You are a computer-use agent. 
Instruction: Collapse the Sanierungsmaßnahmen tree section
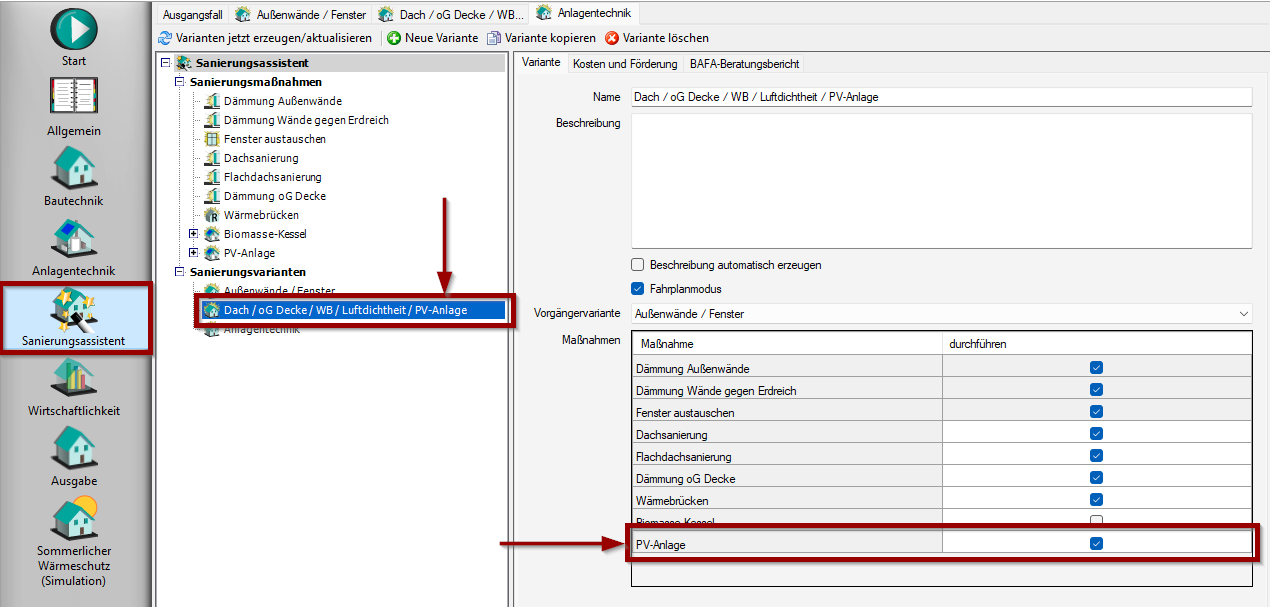tap(180, 82)
